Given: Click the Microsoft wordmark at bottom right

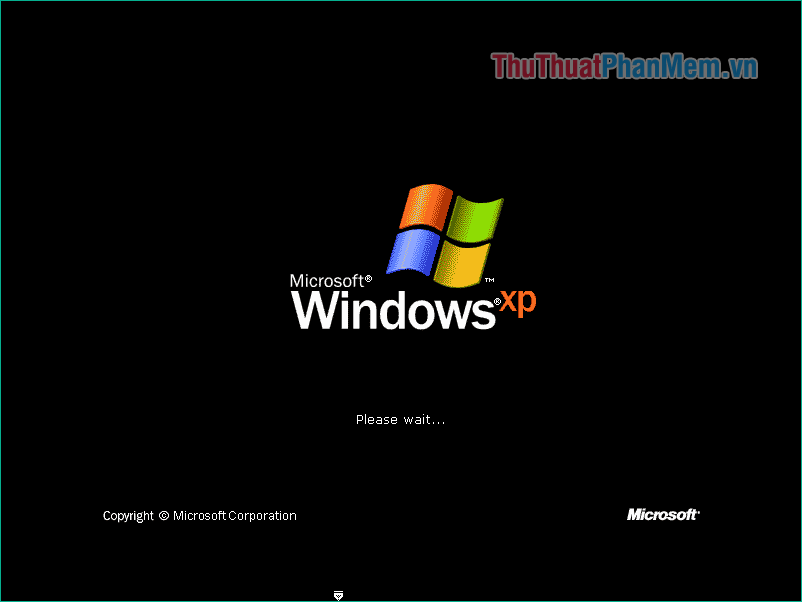Looking at the screenshot, I should click(x=663, y=514).
